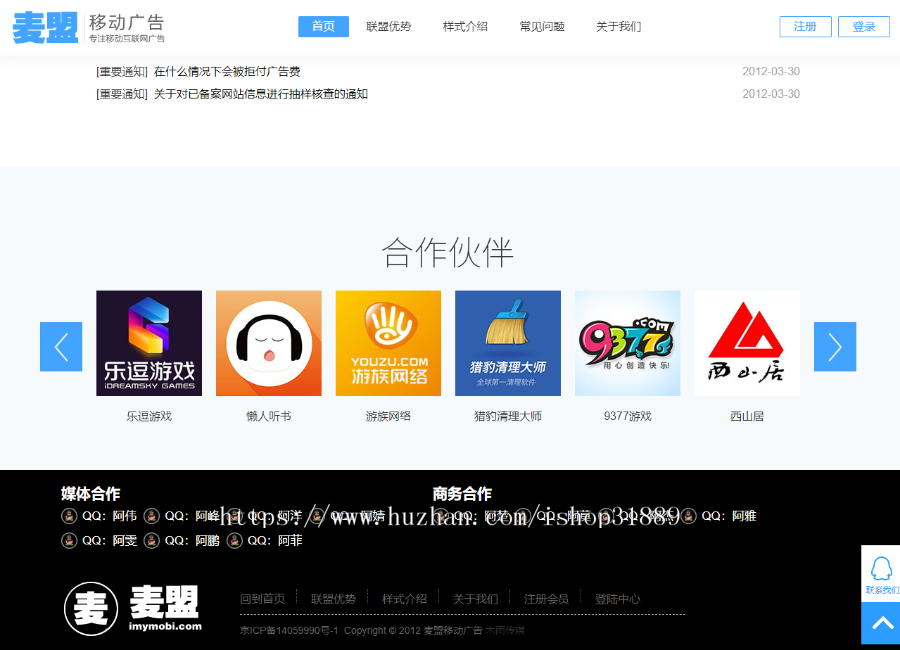This screenshot has width=900, height=650.
Task: Contact QQ: 阿伟 link
Action: (x=109, y=516)
